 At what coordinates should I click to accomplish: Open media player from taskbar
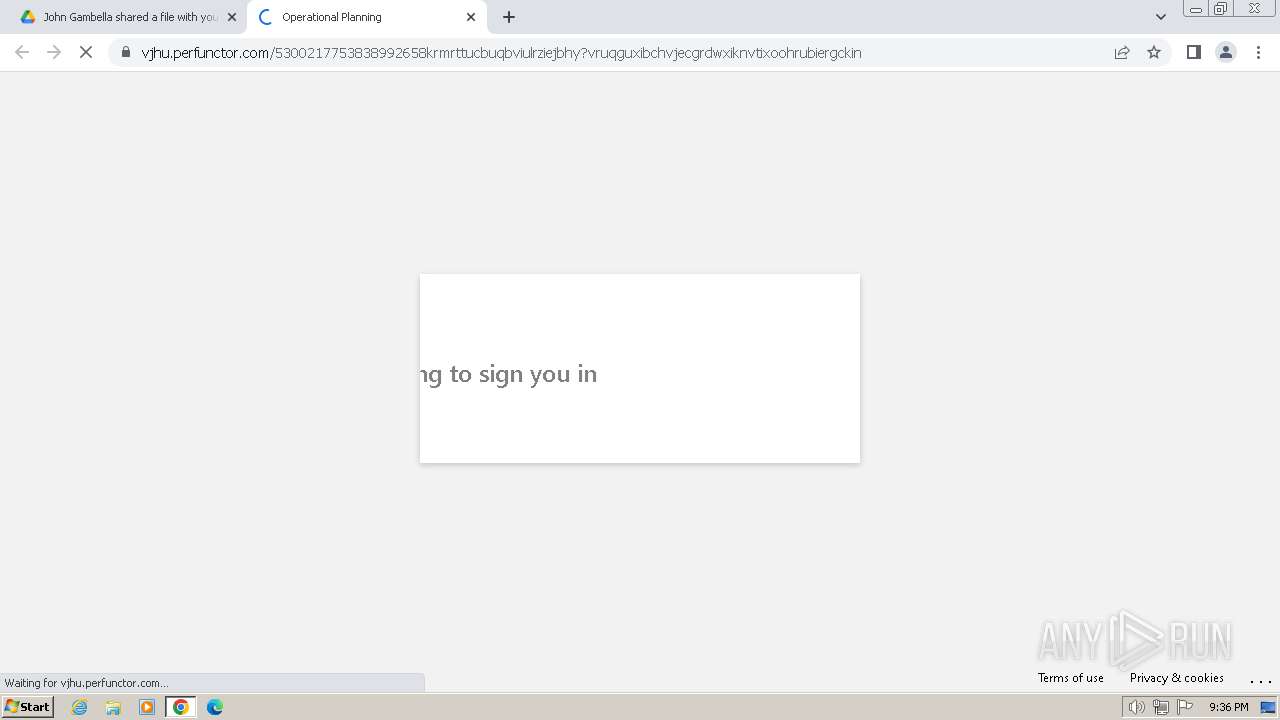click(147, 707)
